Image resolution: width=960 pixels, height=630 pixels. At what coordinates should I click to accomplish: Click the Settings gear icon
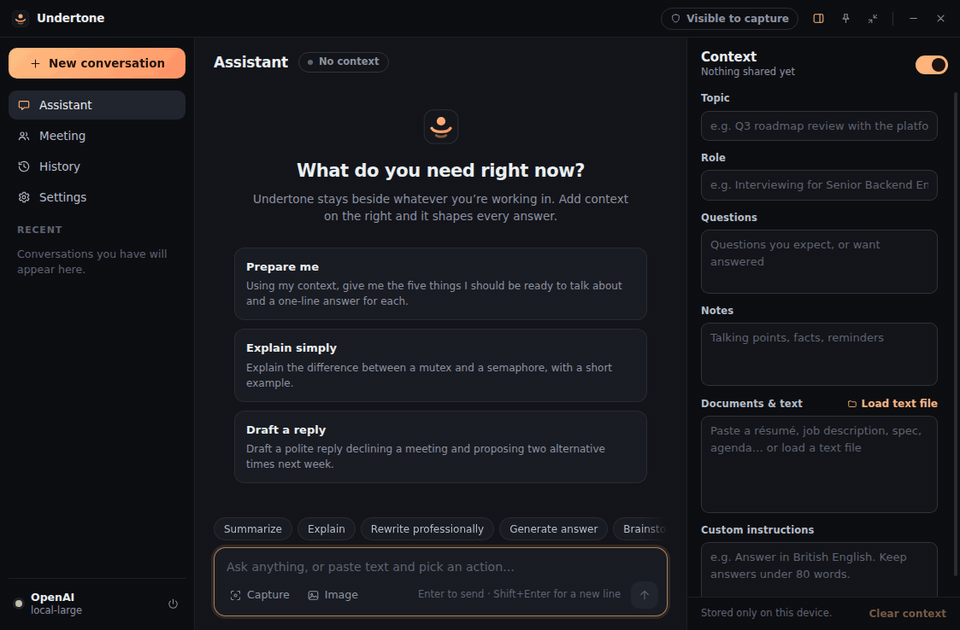(x=24, y=197)
